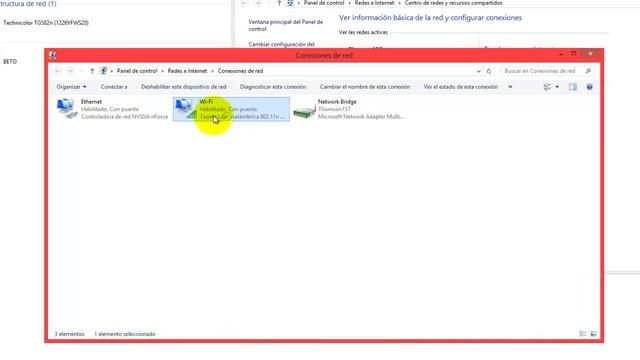640x360 pixels.
Task: Click the search magnifier icon
Action: [x=588, y=71]
